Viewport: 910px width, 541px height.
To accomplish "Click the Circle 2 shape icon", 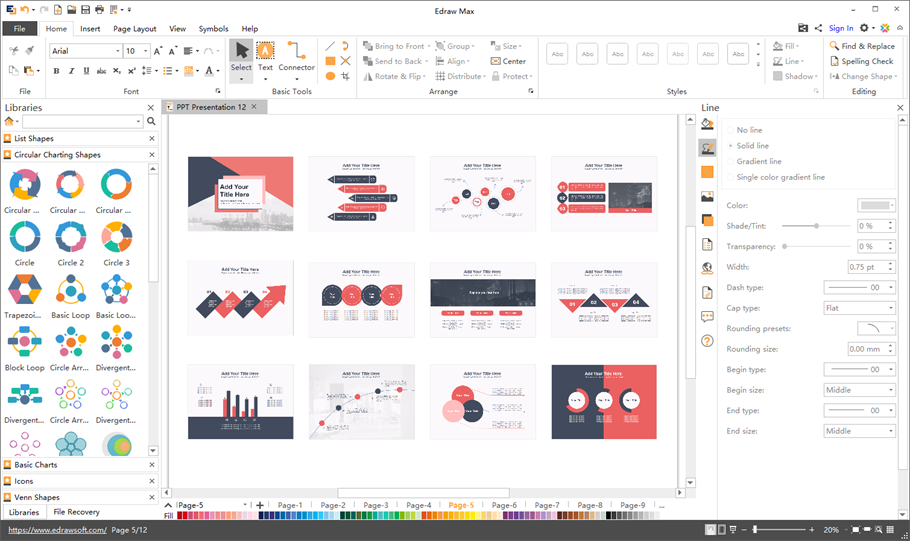I will pyautogui.click(x=70, y=239).
